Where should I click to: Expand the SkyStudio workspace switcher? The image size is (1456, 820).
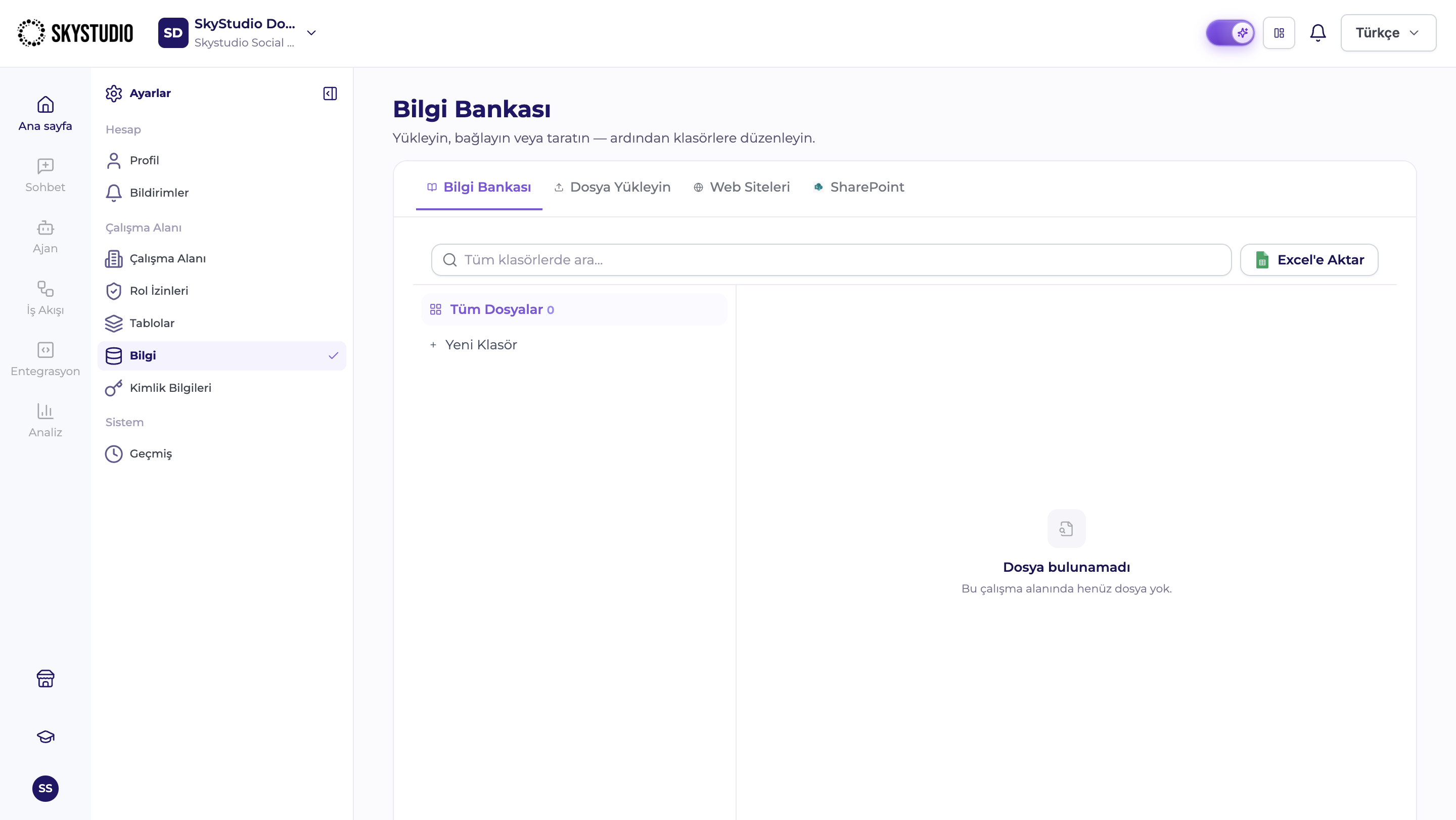click(x=311, y=33)
